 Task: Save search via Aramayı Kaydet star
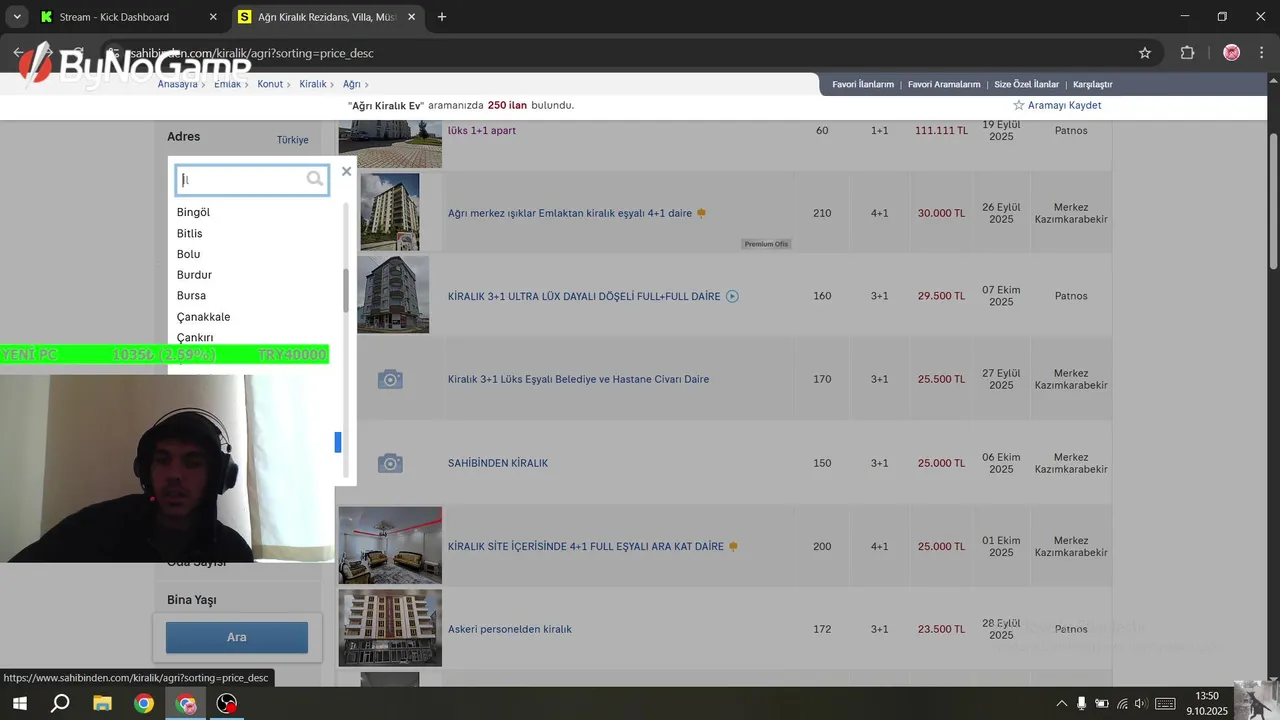point(1057,105)
